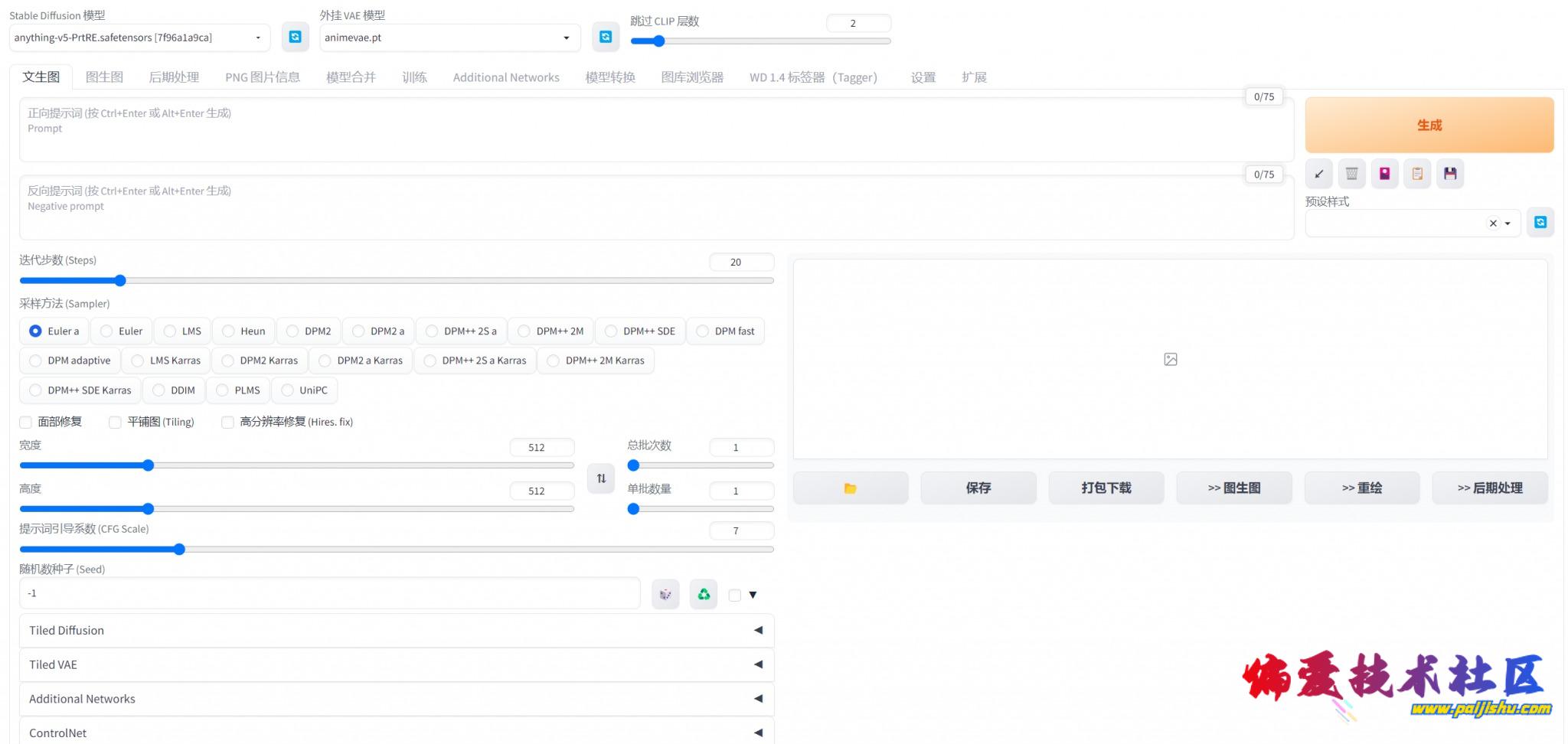The width and height of the screenshot is (1568, 744).
Task: Open the Stable Diffusion model dropdown
Action: pos(139,38)
